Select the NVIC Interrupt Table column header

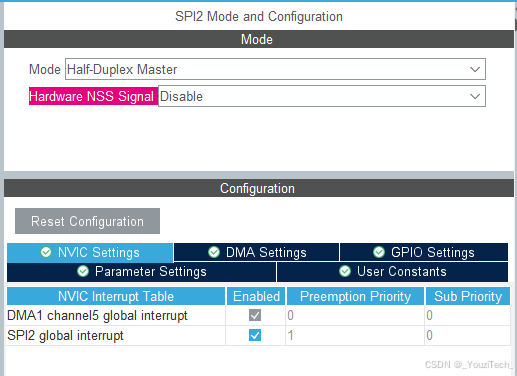[x=116, y=296]
